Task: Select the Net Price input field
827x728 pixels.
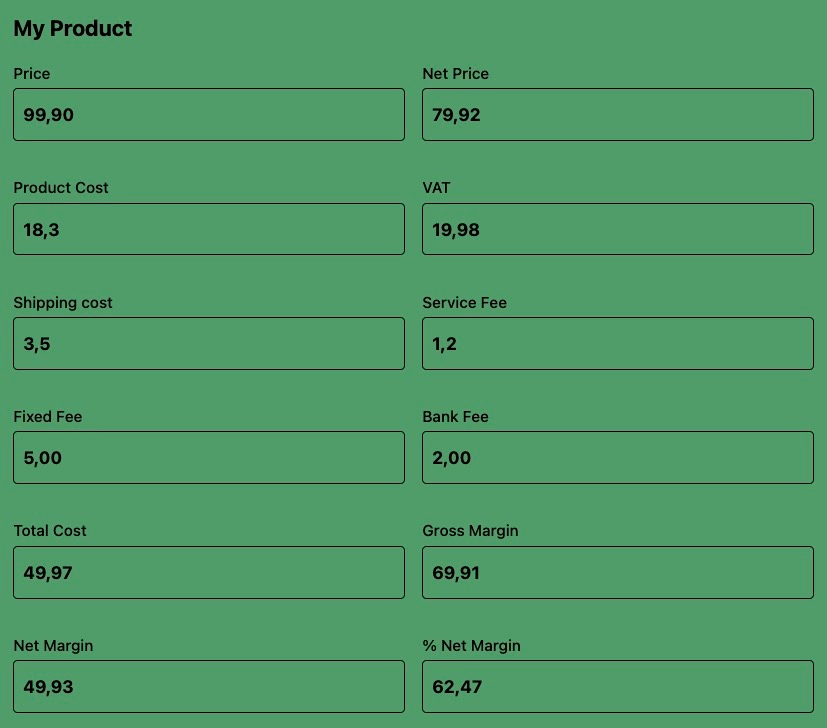Action: 617,114
